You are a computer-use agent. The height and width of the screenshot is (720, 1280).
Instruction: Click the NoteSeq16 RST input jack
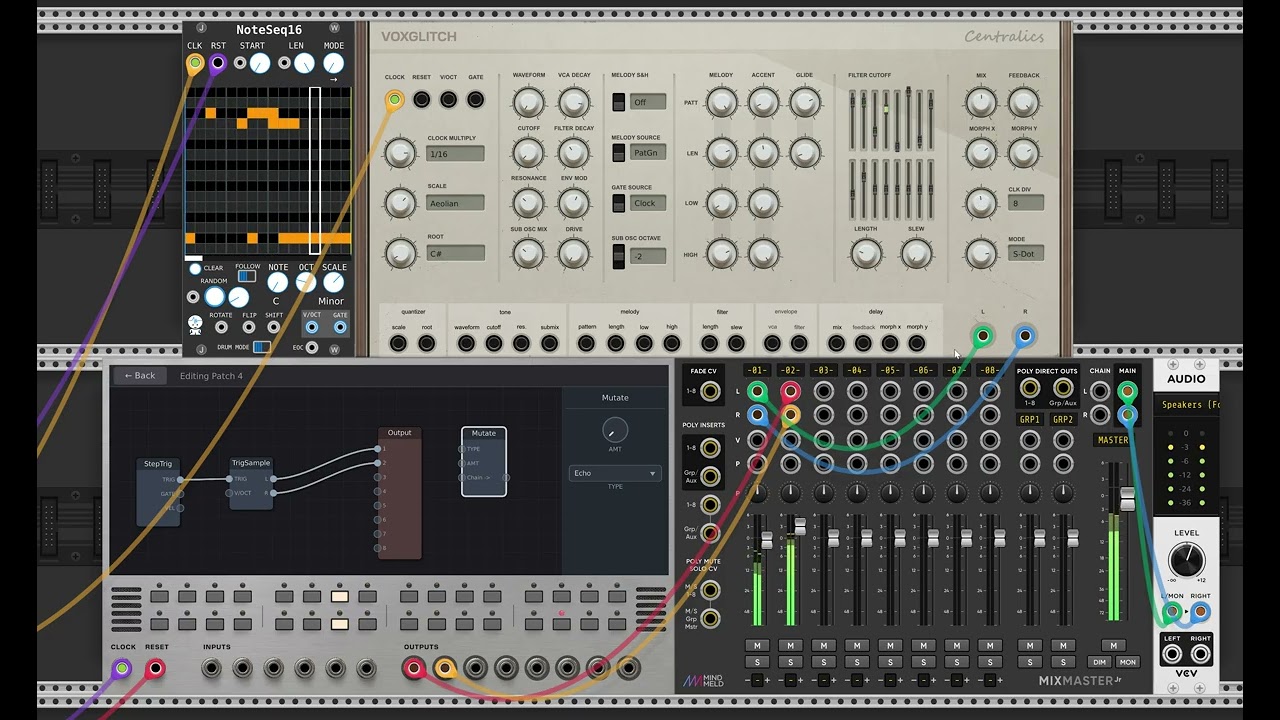tap(217, 63)
